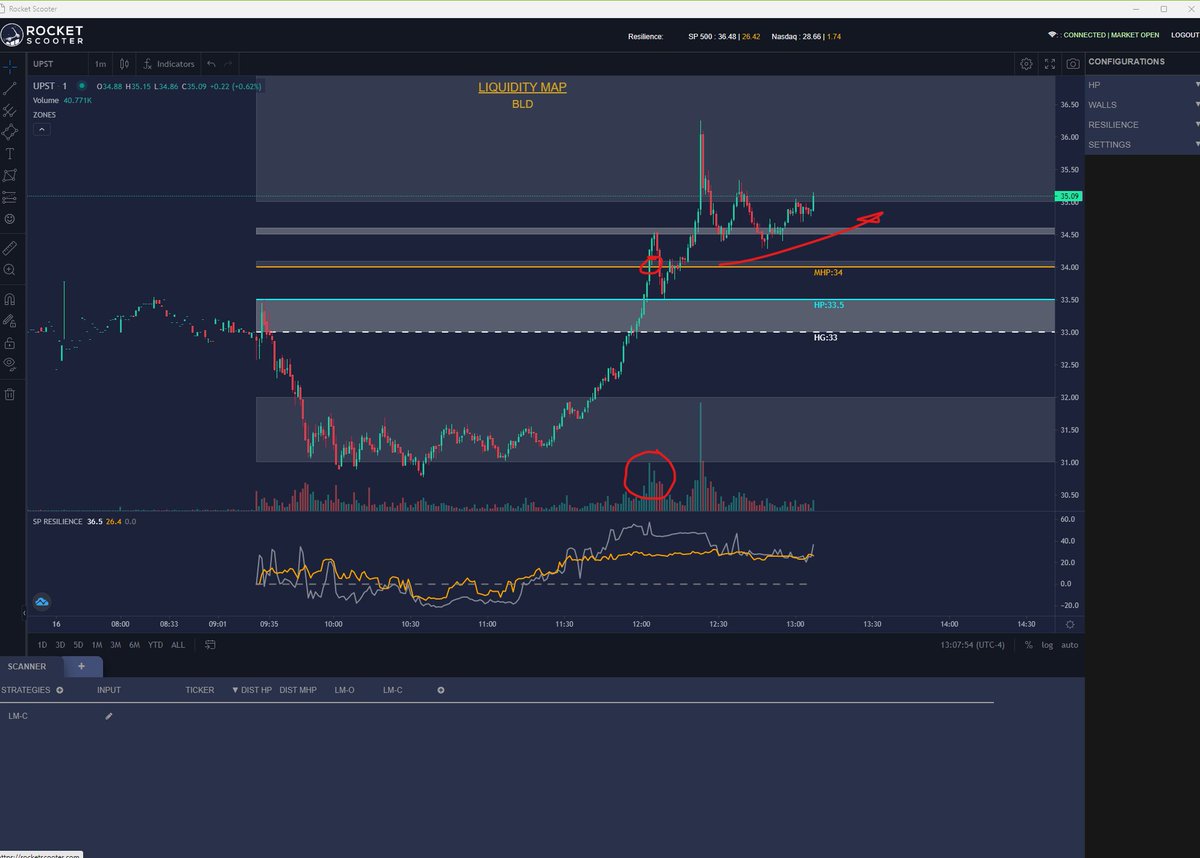Set time range to ALL
1200x858 pixels.
178,645
